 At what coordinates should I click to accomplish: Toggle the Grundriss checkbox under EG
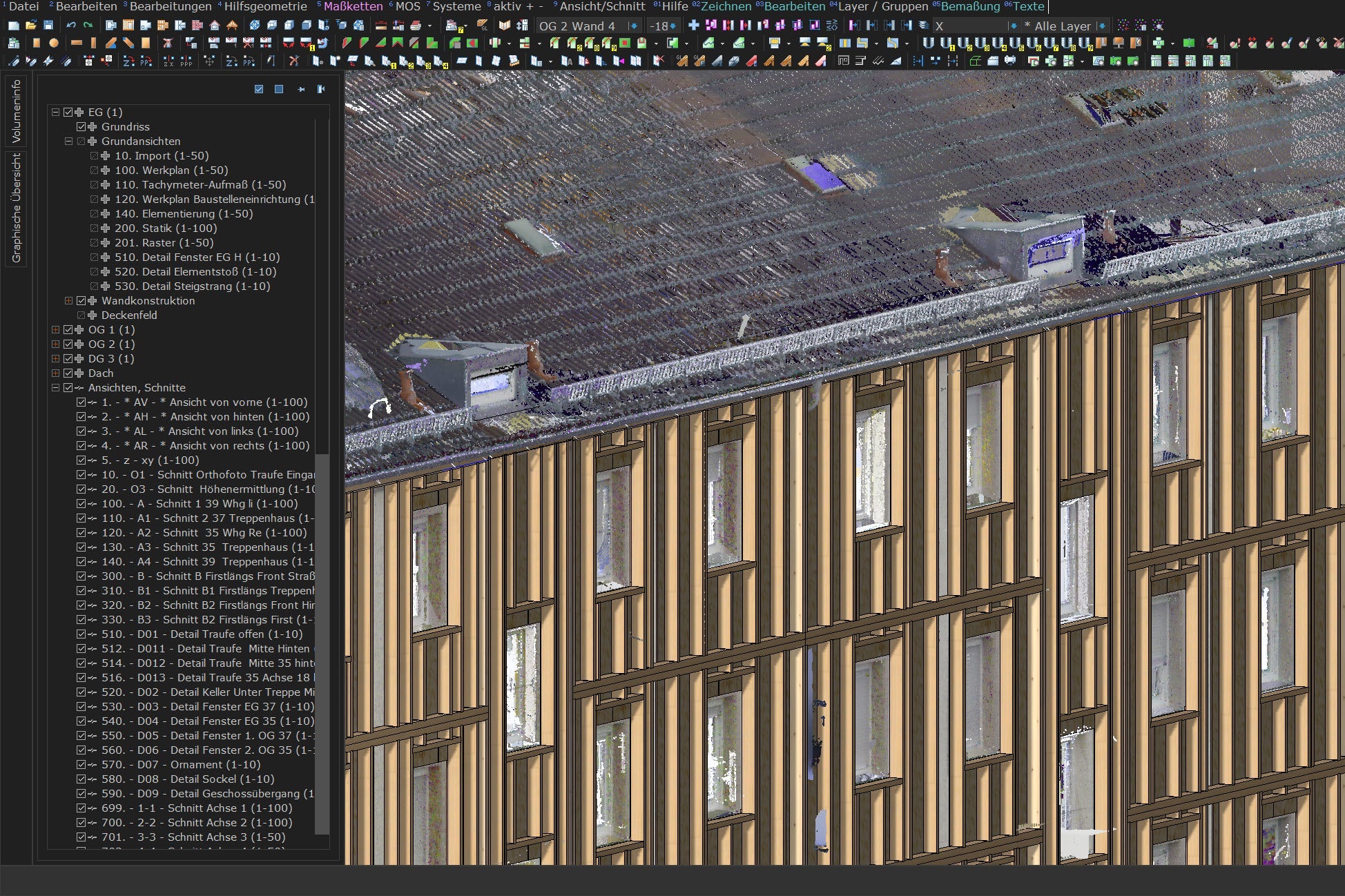point(81,127)
